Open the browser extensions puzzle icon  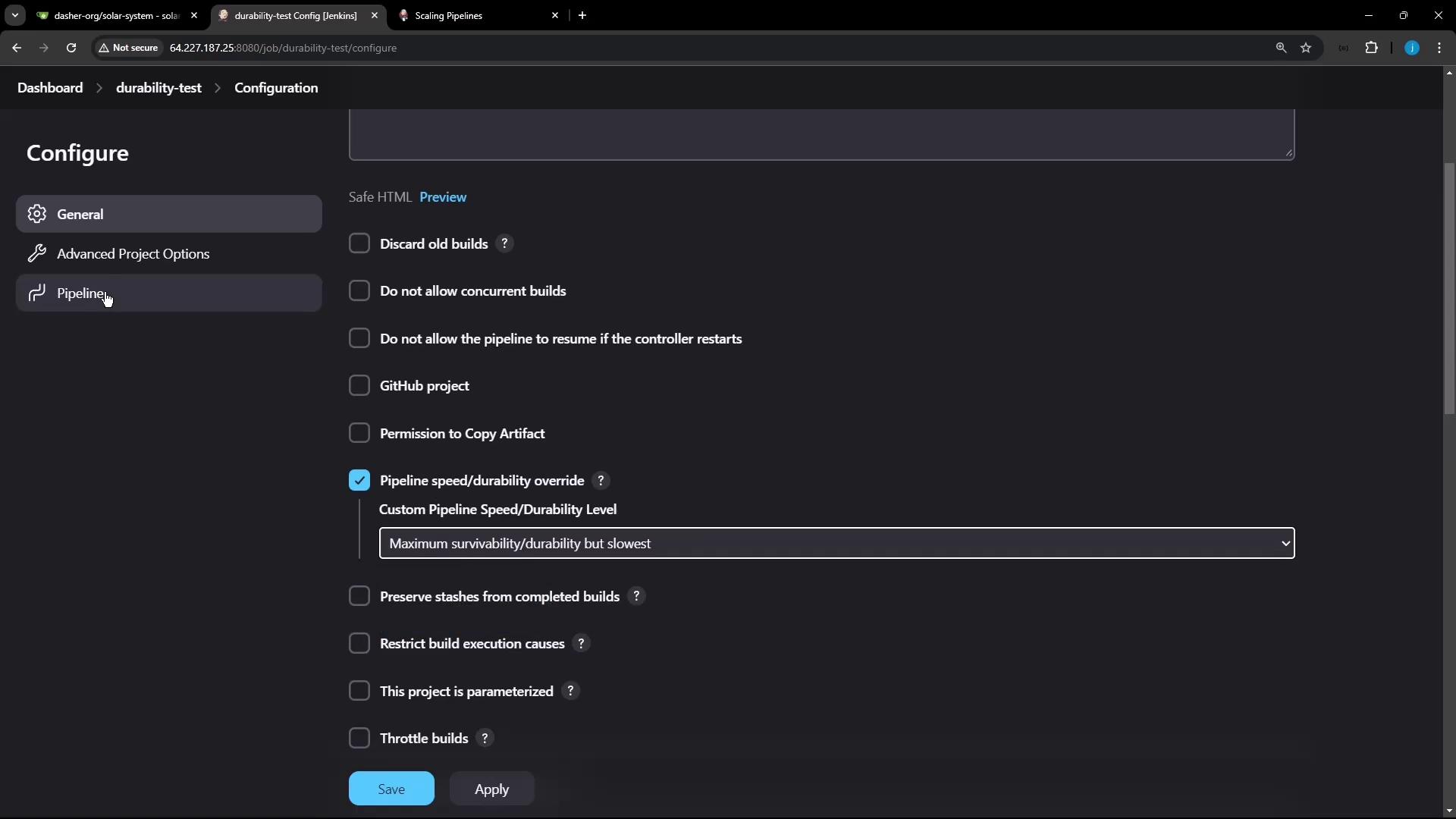pyautogui.click(x=1371, y=48)
